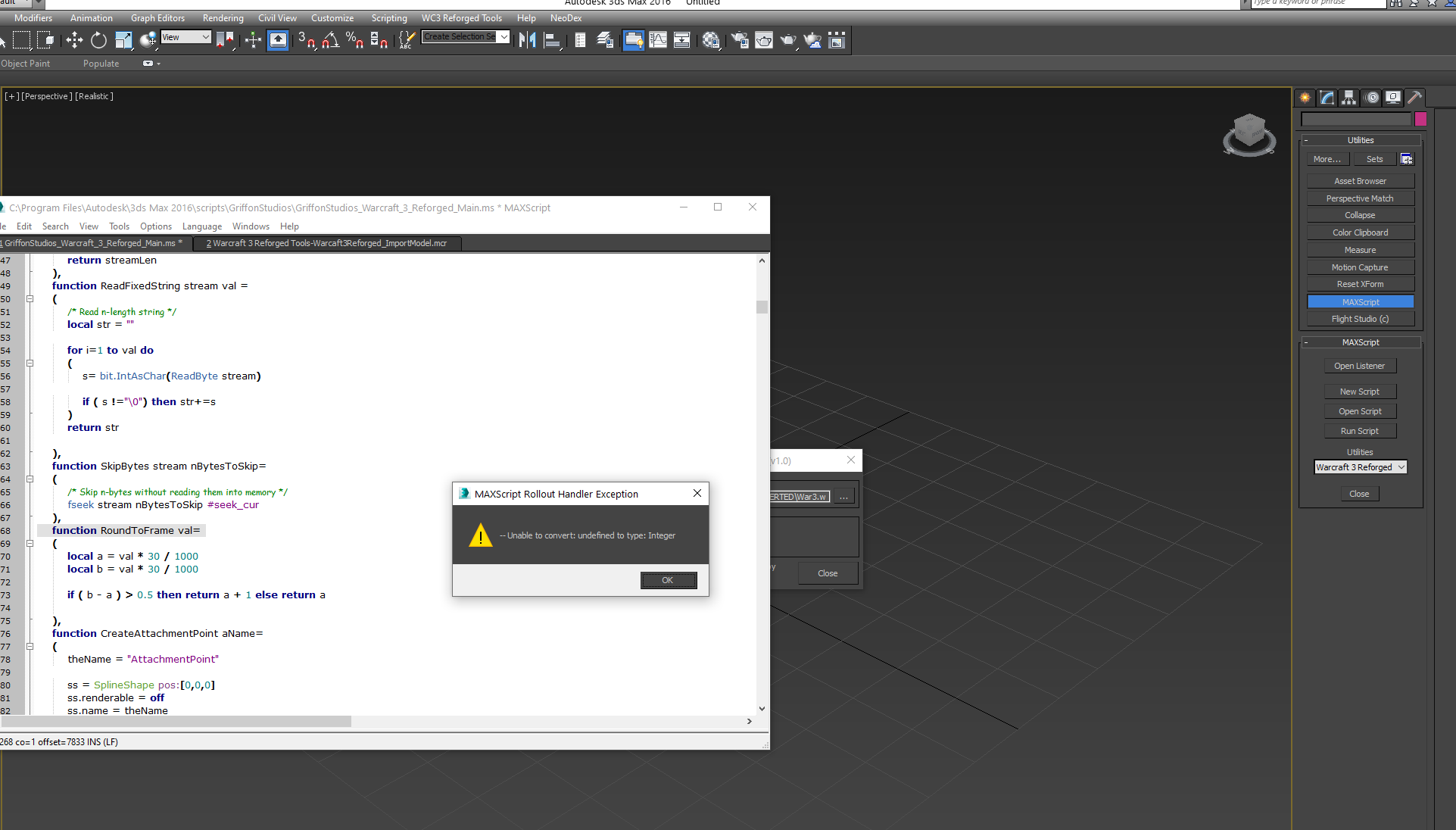Toggle the Spinner Snap button
This screenshot has width=1456, height=830.
click(379, 40)
